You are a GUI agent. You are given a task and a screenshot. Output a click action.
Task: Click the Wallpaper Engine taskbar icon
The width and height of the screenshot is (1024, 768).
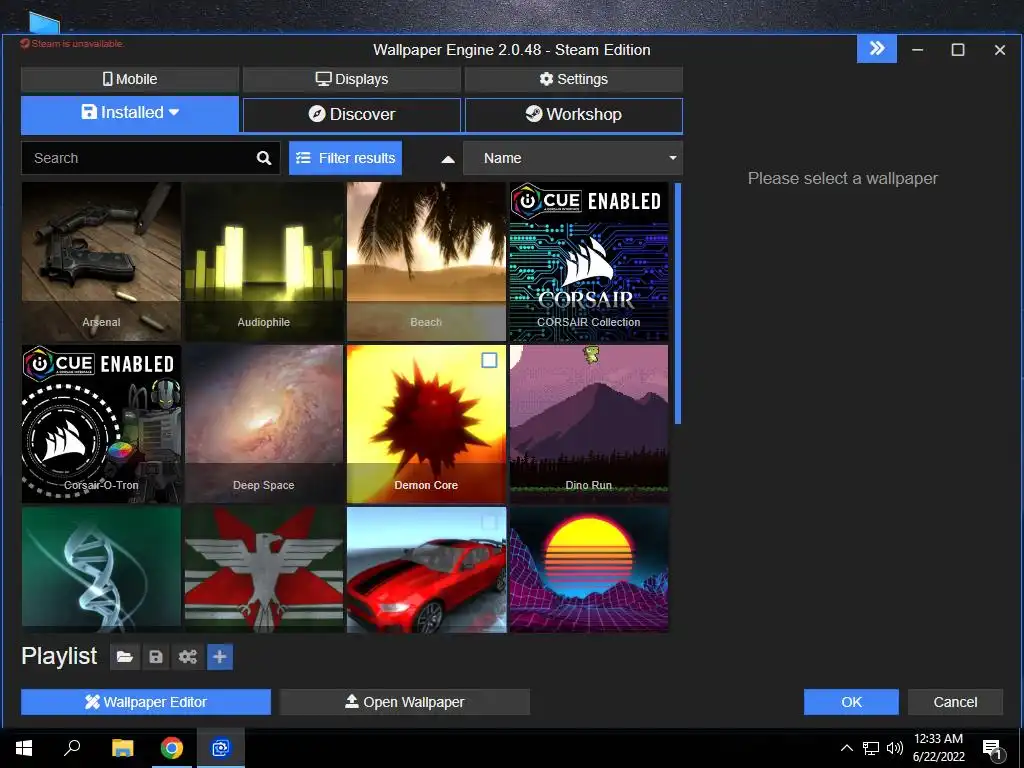coord(221,748)
